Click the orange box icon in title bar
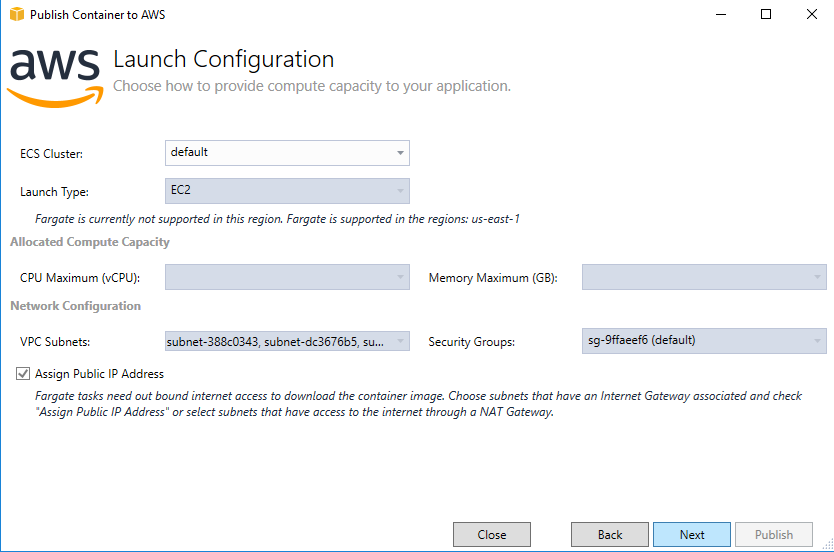The image size is (834, 552). (17, 14)
